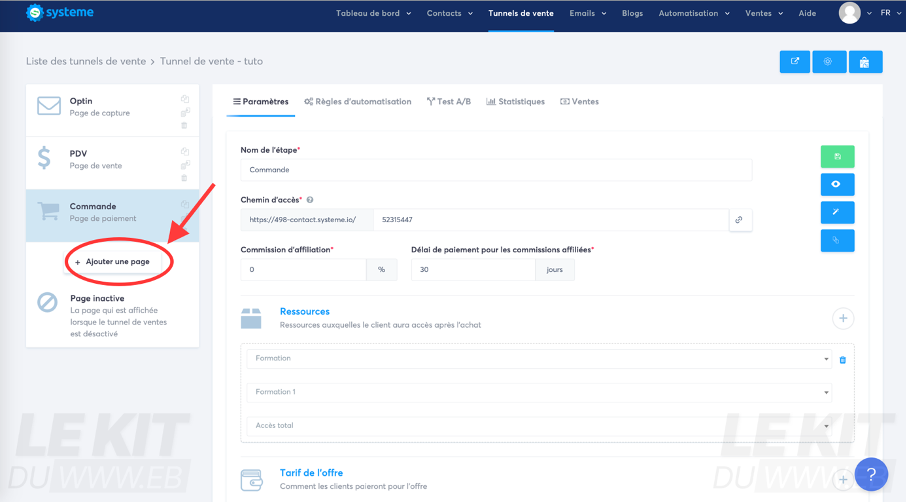Click the systeme logo
The width and height of the screenshot is (906, 502).
pos(60,12)
